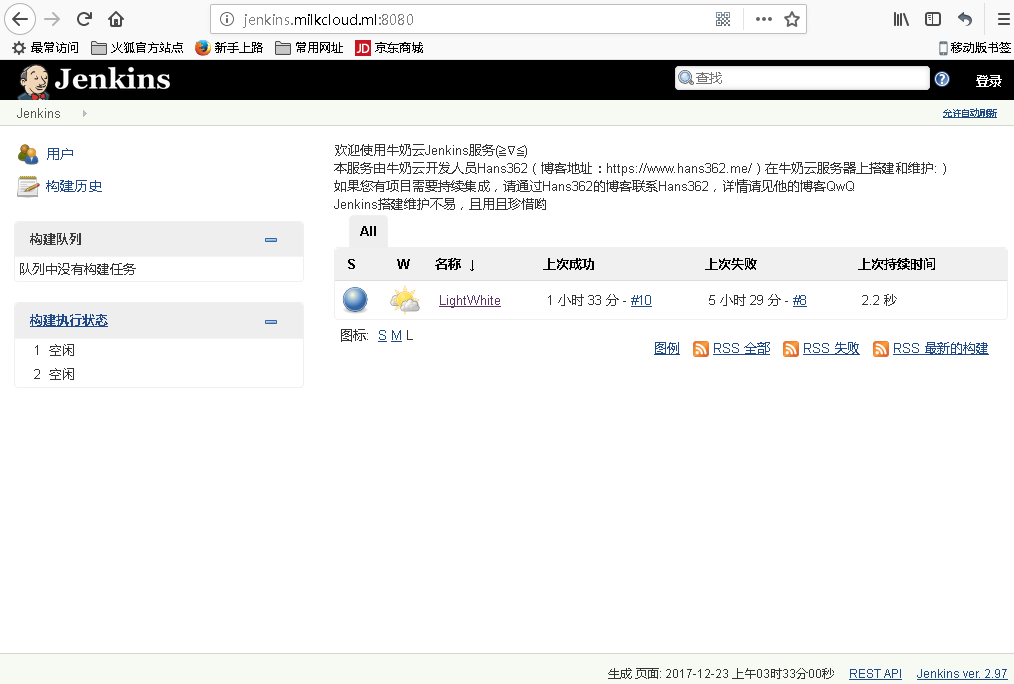Screen dimensions: 1014x684
Task: Open successful build #10 link
Action: 641,301
